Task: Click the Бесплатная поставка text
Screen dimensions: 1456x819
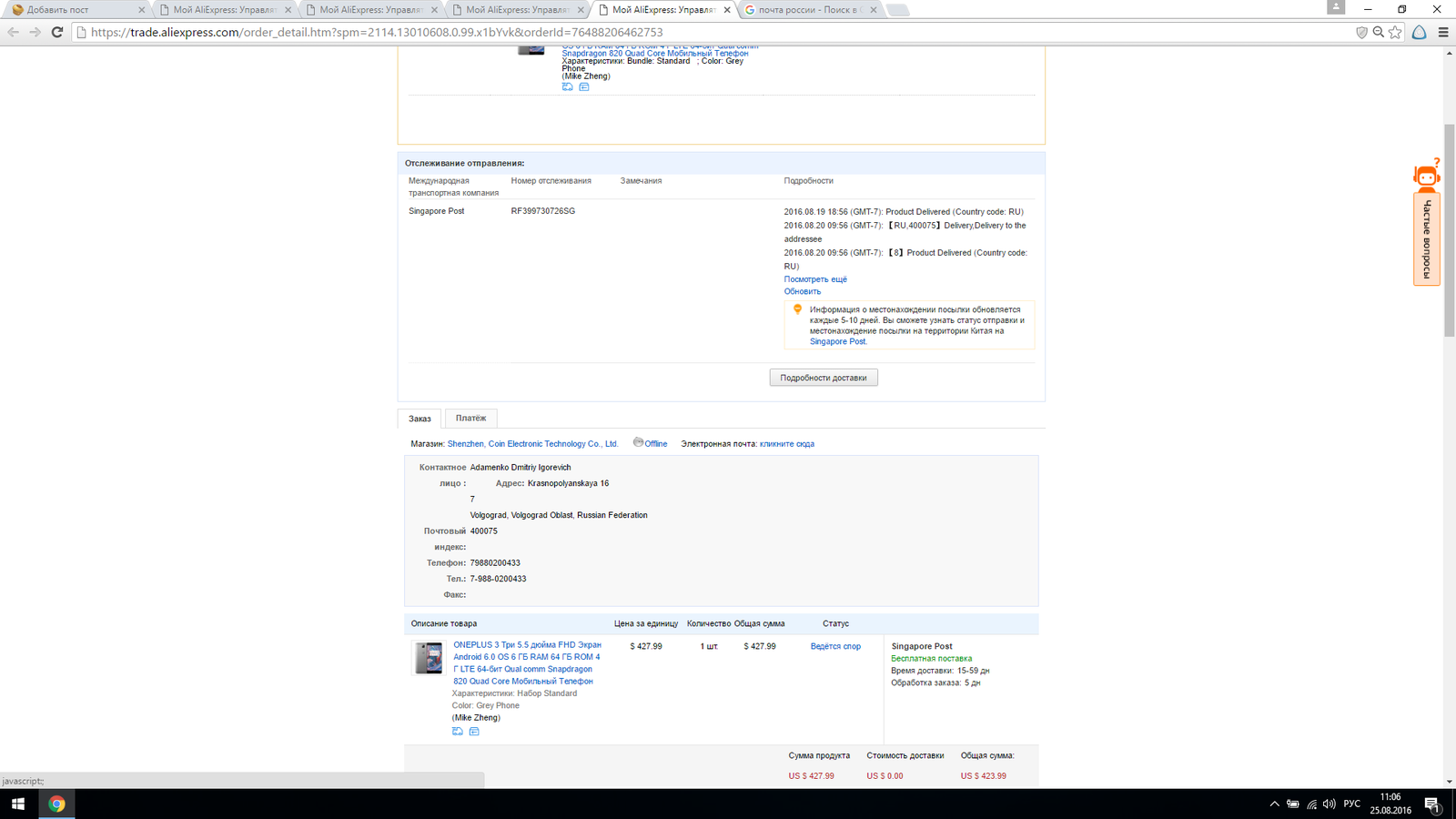Action: tap(932, 659)
